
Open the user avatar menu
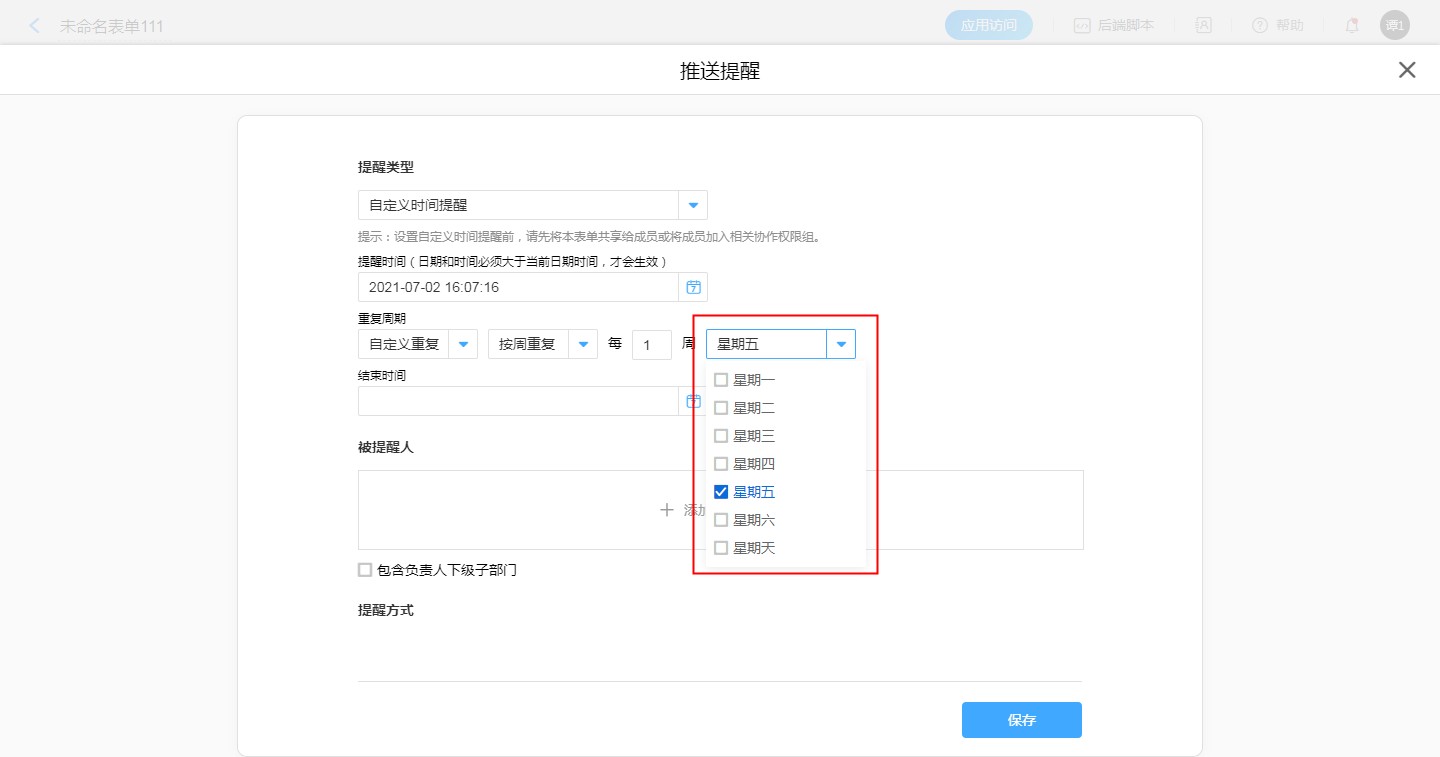tap(1394, 26)
